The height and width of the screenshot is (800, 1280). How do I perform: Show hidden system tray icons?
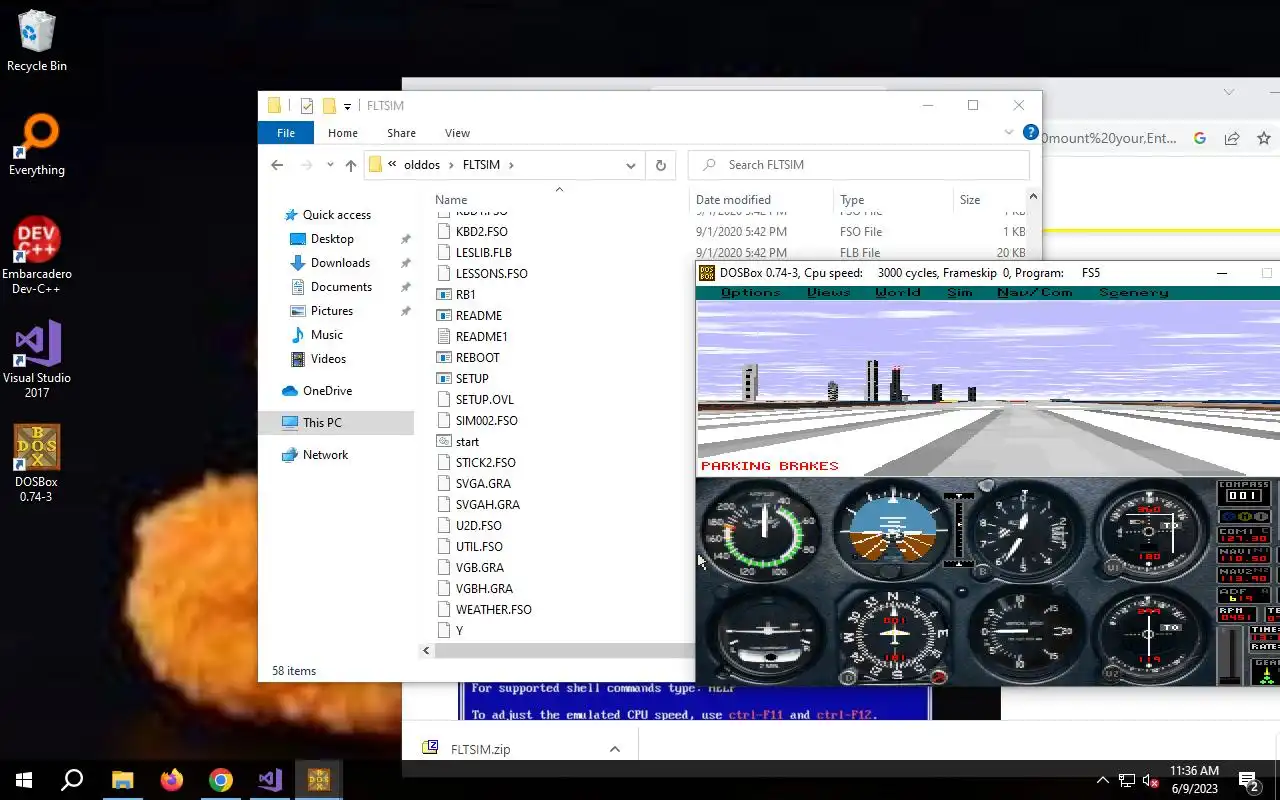coord(1103,780)
